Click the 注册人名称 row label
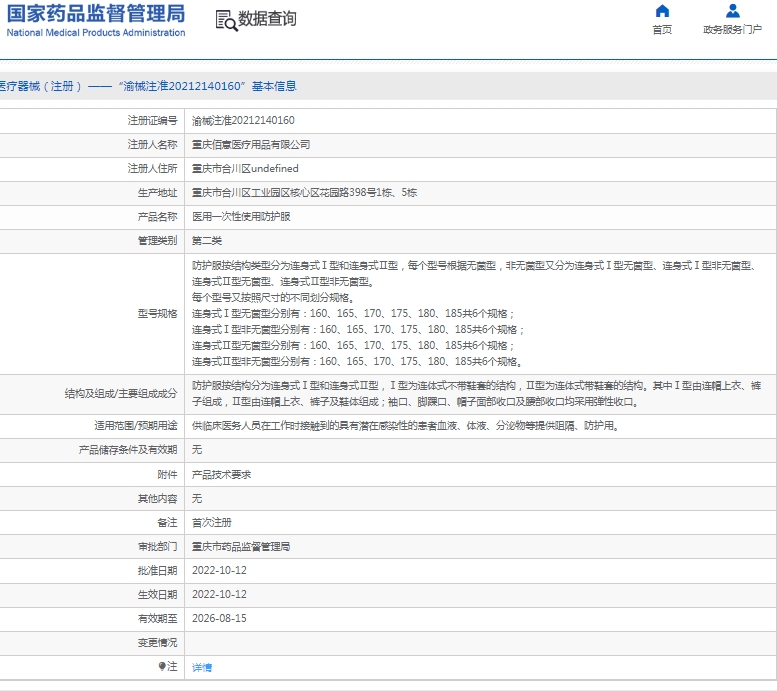The width and height of the screenshot is (777, 691). point(152,145)
